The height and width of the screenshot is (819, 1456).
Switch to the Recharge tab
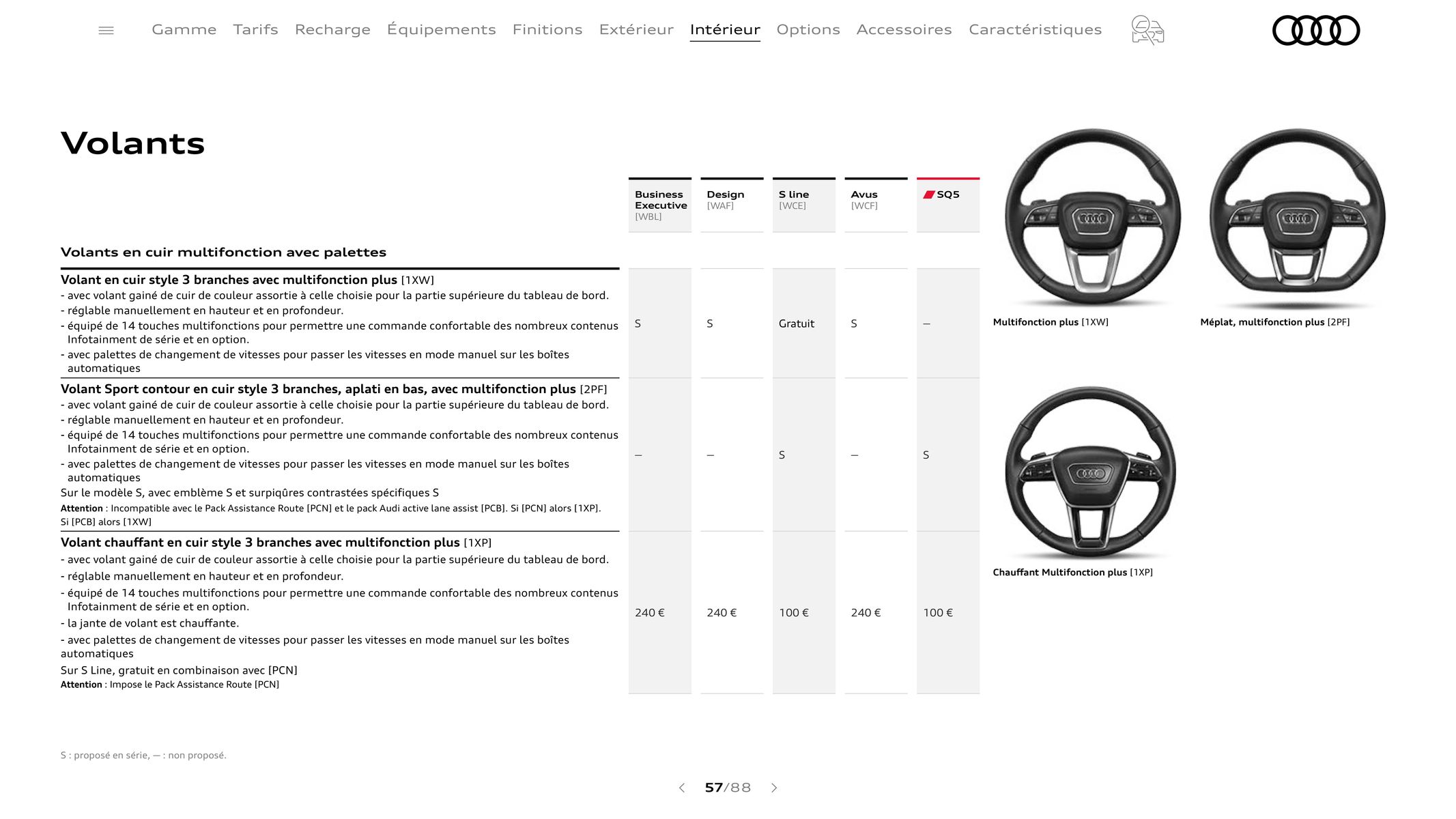point(332,29)
